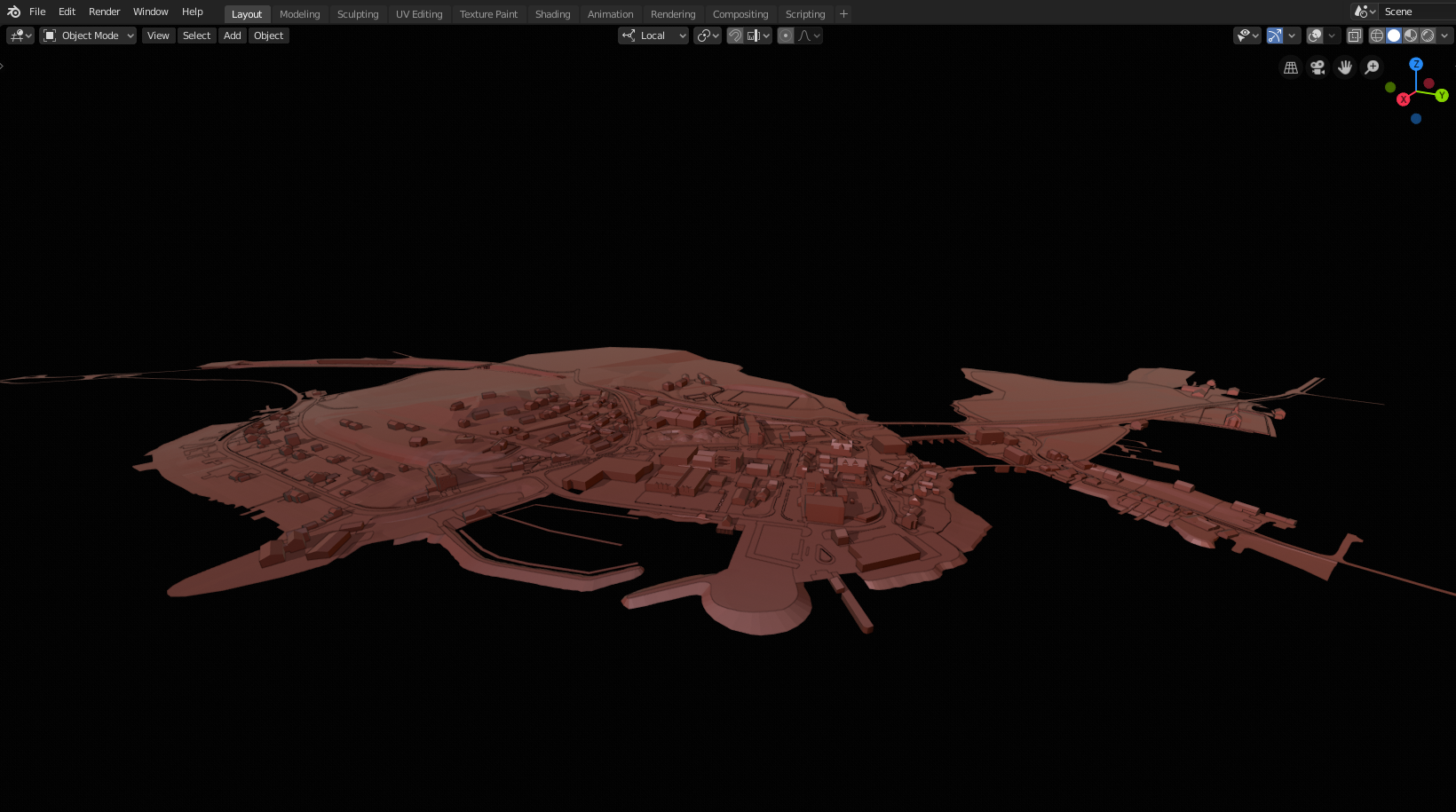
Task: Switch to the Scripting workspace tab
Action: coord(805,14)
